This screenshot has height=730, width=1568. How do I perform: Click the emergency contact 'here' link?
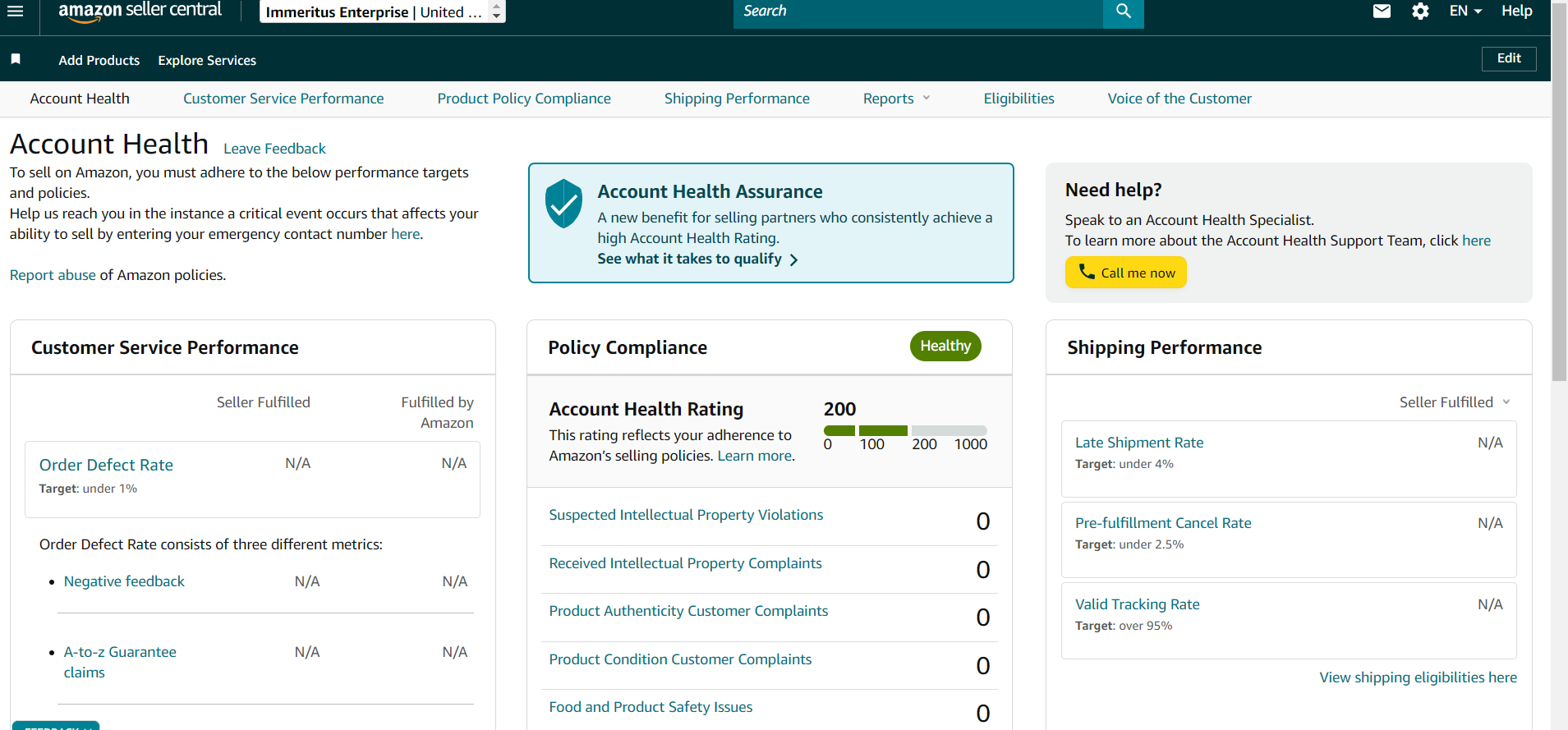click(406, 234)
